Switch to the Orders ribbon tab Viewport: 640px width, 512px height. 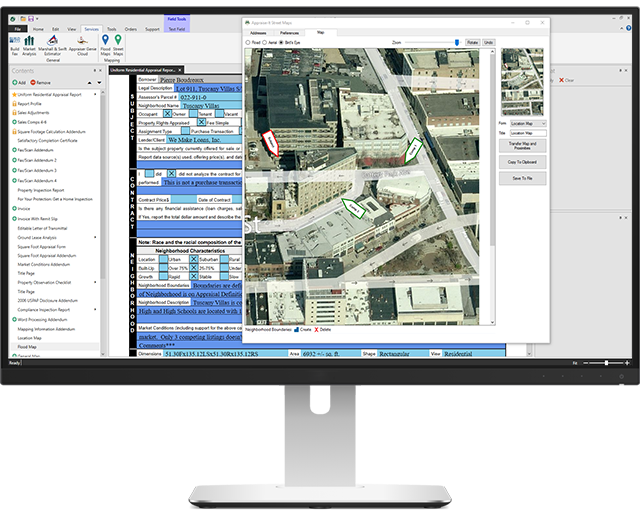pyautogui.click(x=131, y=29)
